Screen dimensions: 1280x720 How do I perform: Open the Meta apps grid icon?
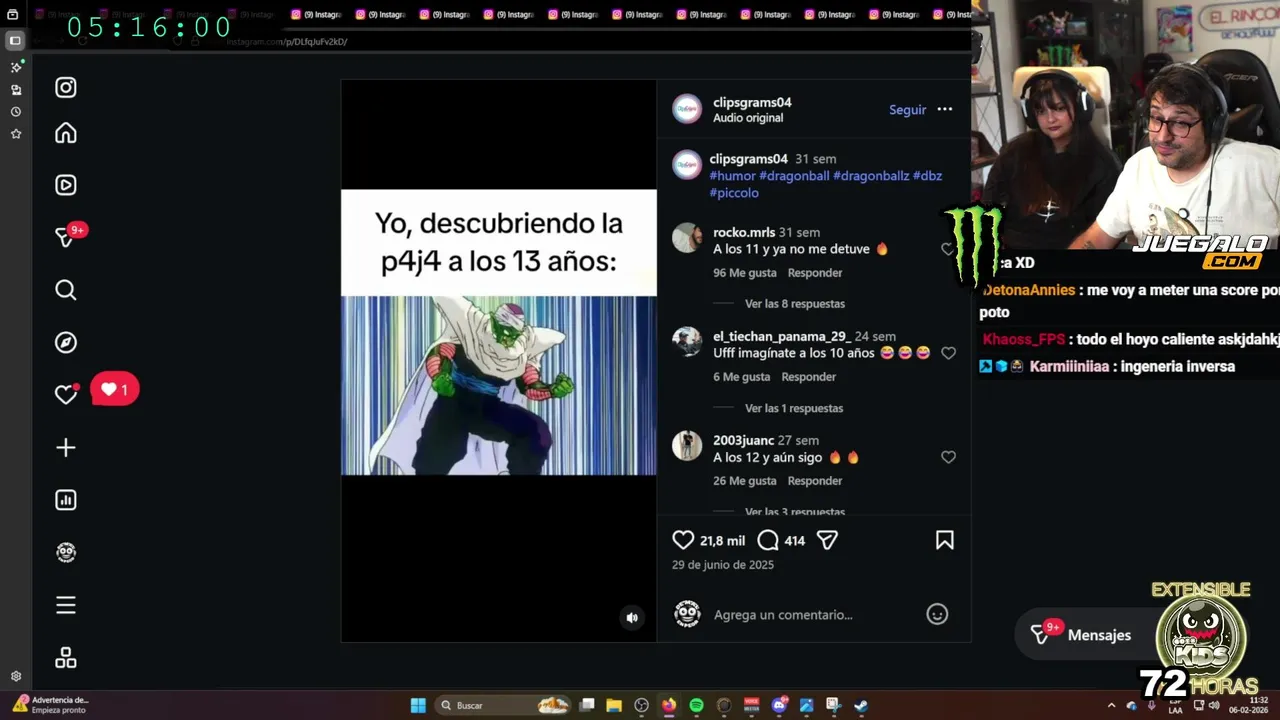(x=66, y=658)
